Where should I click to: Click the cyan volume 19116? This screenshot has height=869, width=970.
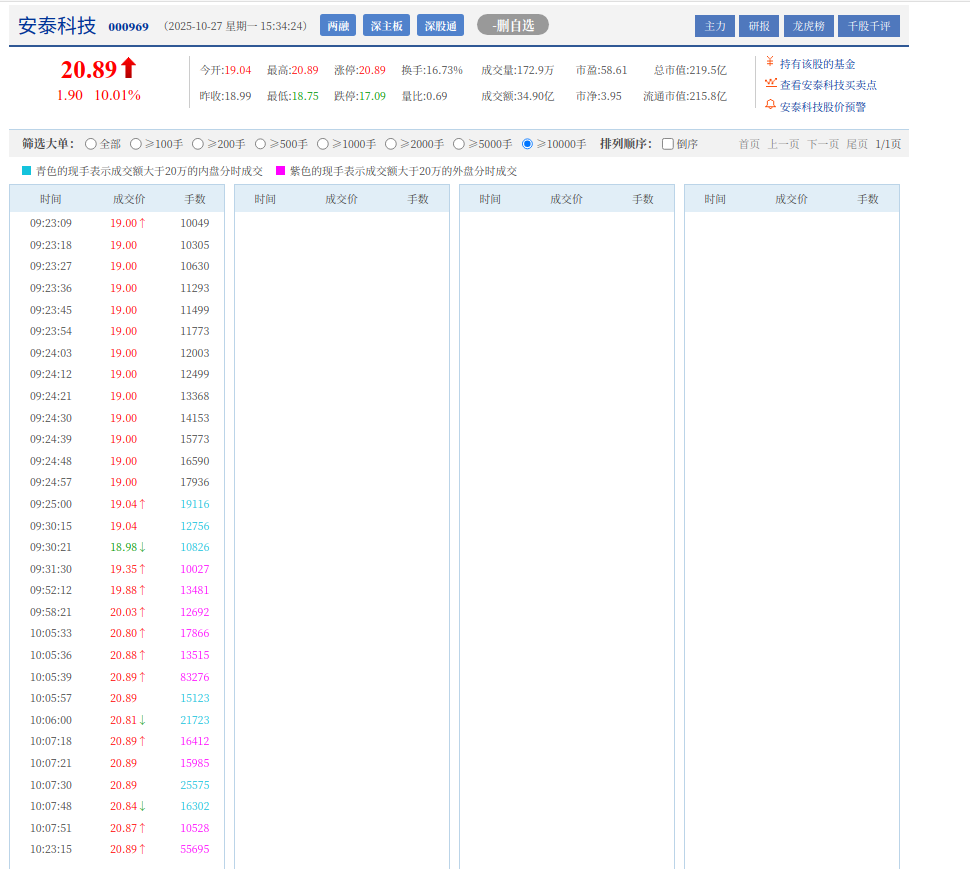(x=195, y=504)
